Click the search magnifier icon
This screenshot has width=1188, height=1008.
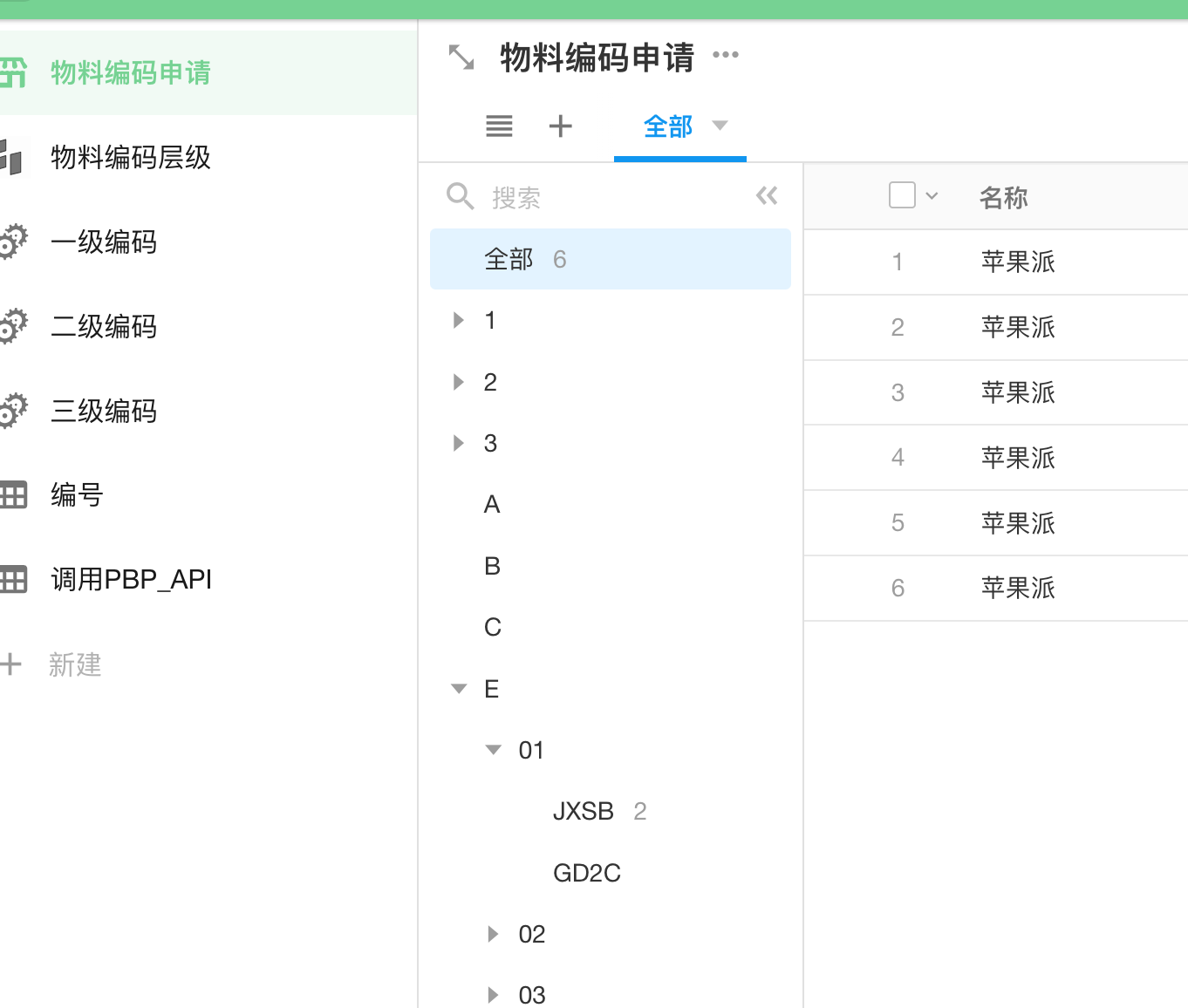tap(460, 196)
